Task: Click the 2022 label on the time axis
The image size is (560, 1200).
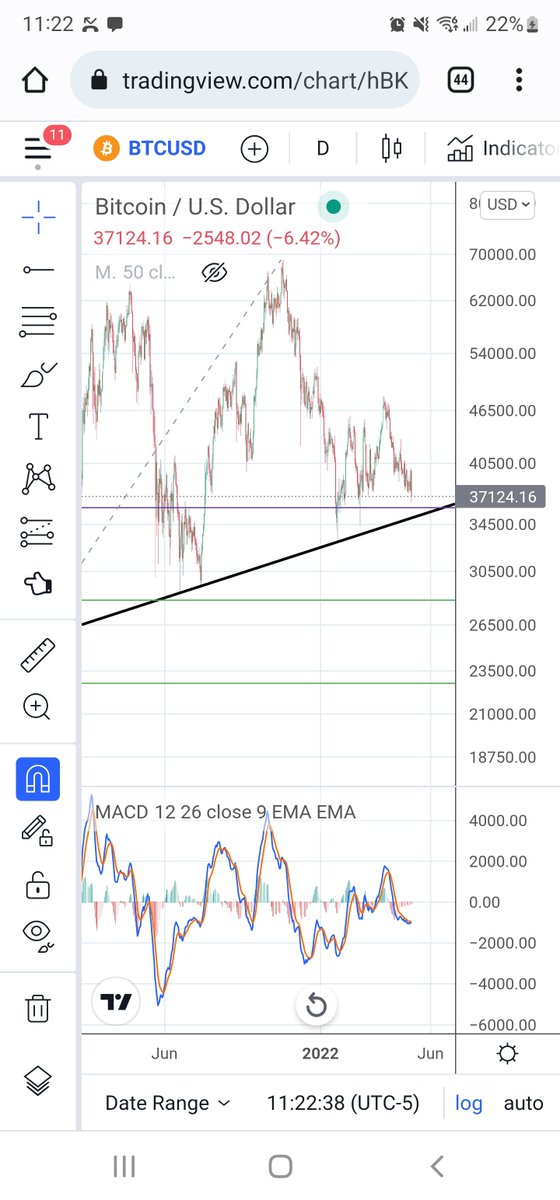Action: [320, 1053]
